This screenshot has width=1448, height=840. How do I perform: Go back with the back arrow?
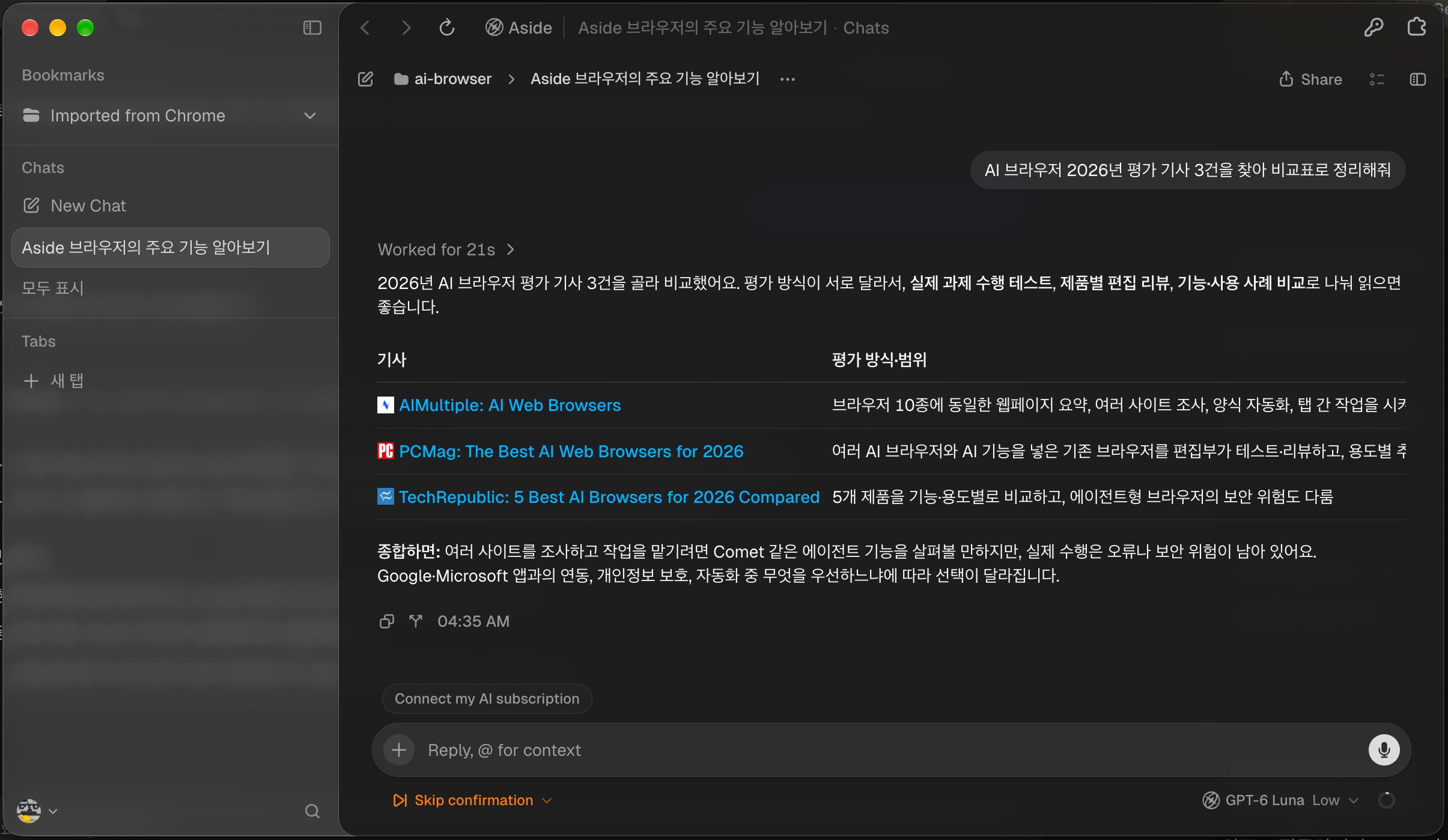click(365, 28)
